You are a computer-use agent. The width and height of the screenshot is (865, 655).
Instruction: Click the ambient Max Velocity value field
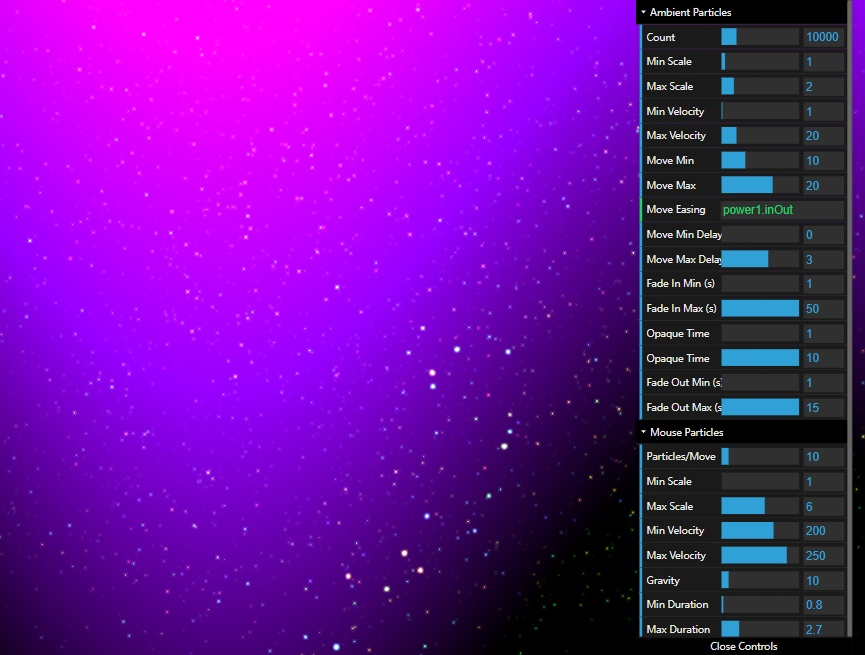click(x=823, y=136)
